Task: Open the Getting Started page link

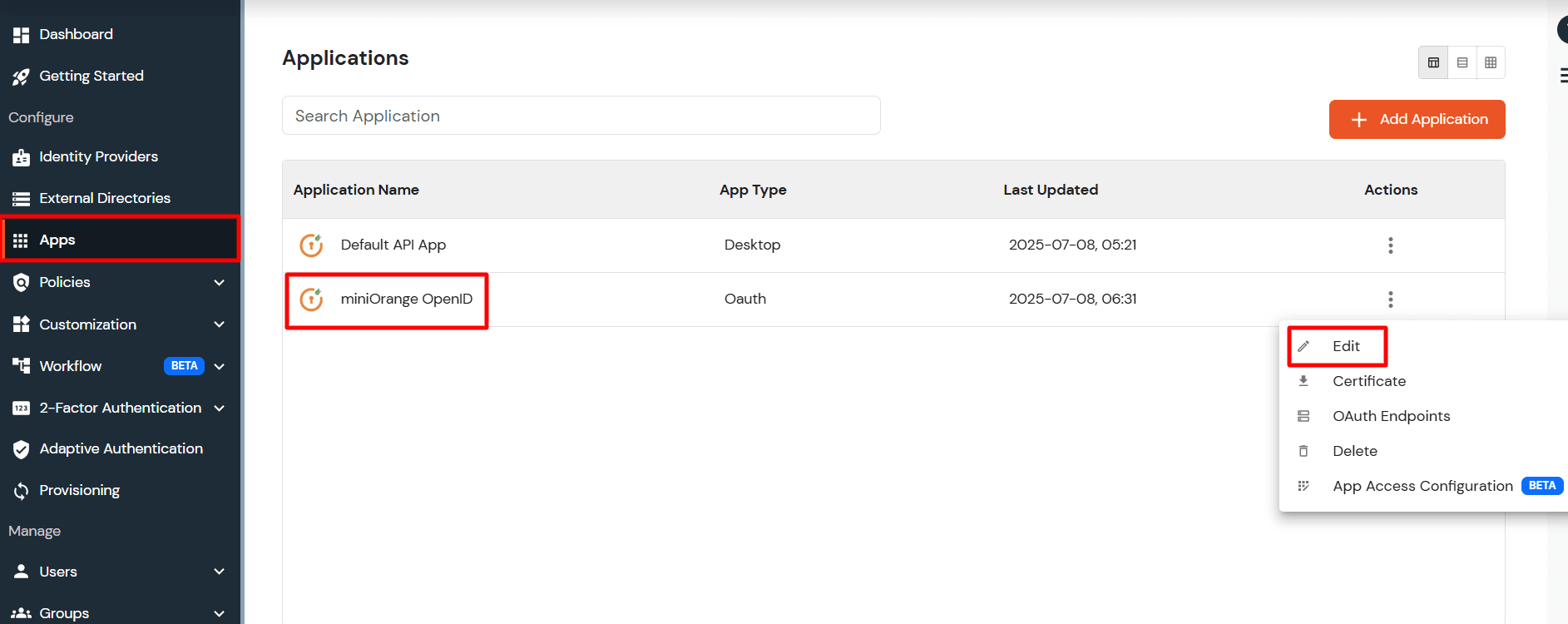Action: coord(92,77)
